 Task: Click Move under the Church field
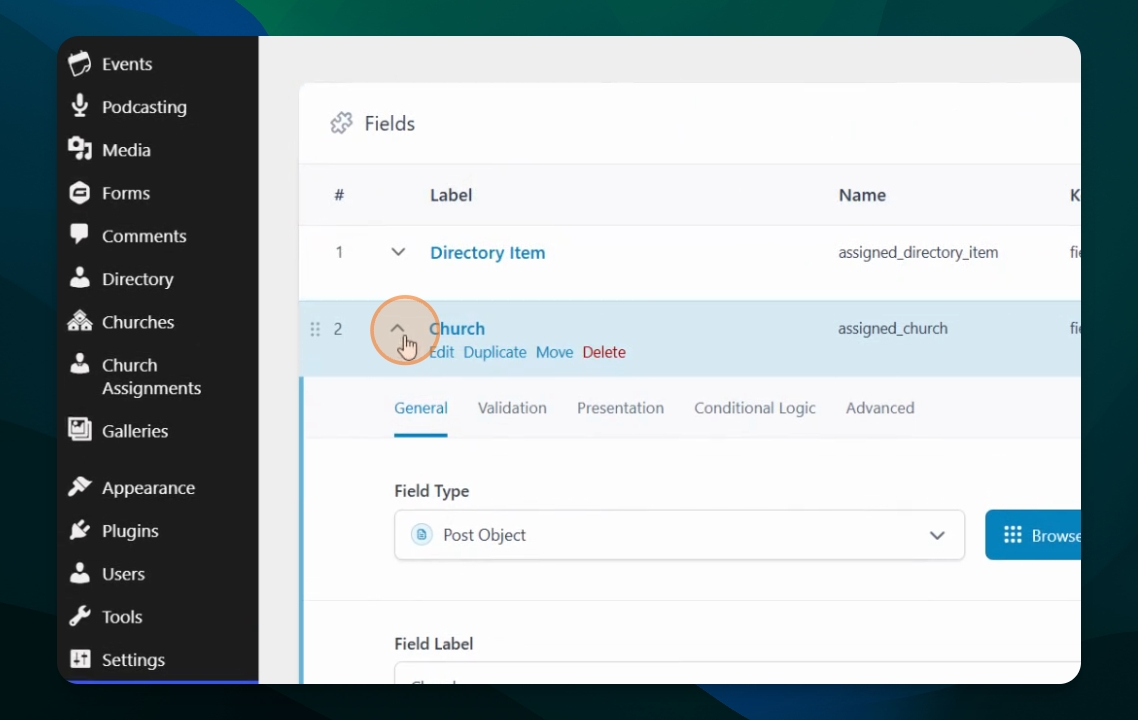click(x=554, y=352)
